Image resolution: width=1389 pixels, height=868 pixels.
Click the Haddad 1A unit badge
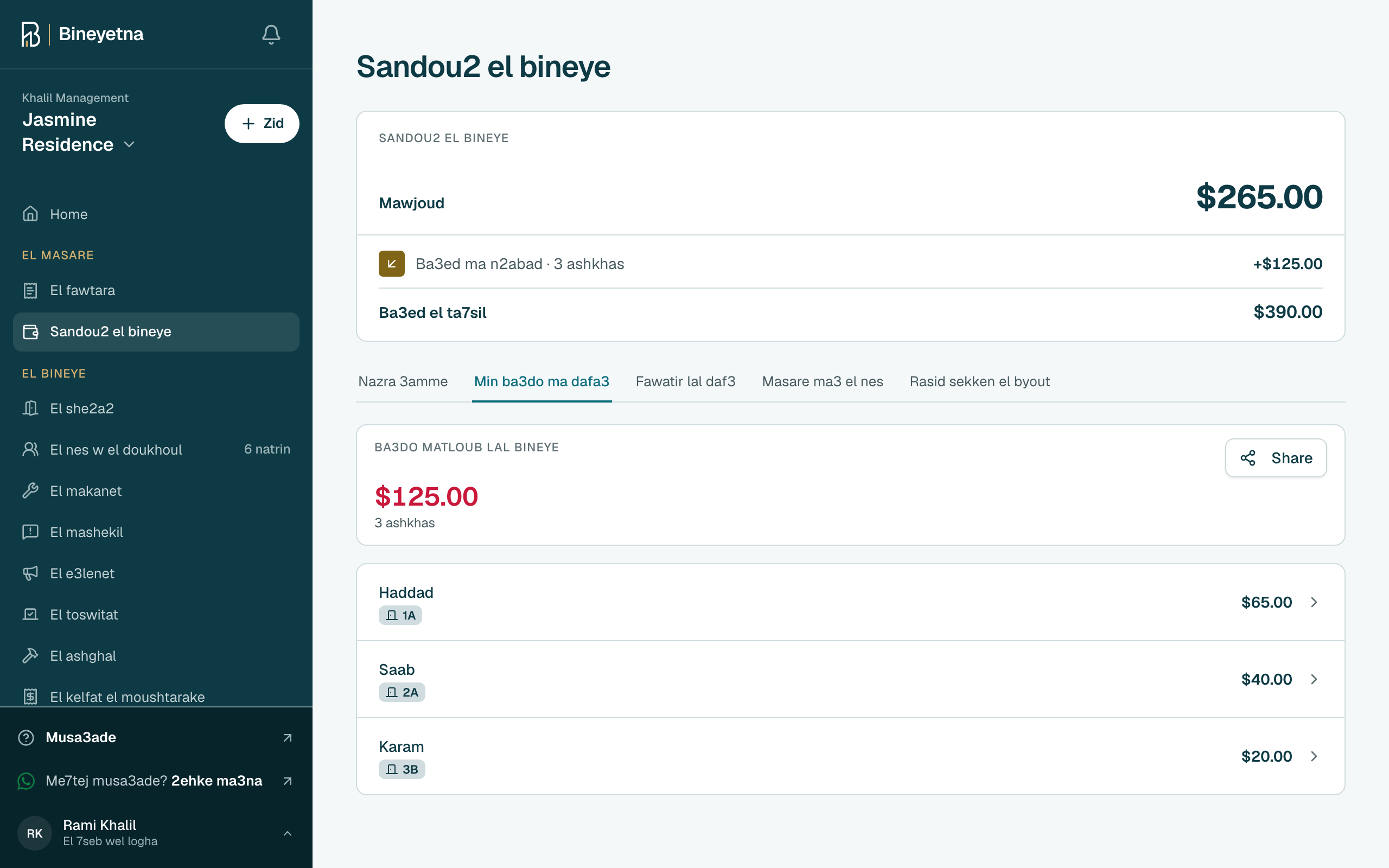pos(400,615)
